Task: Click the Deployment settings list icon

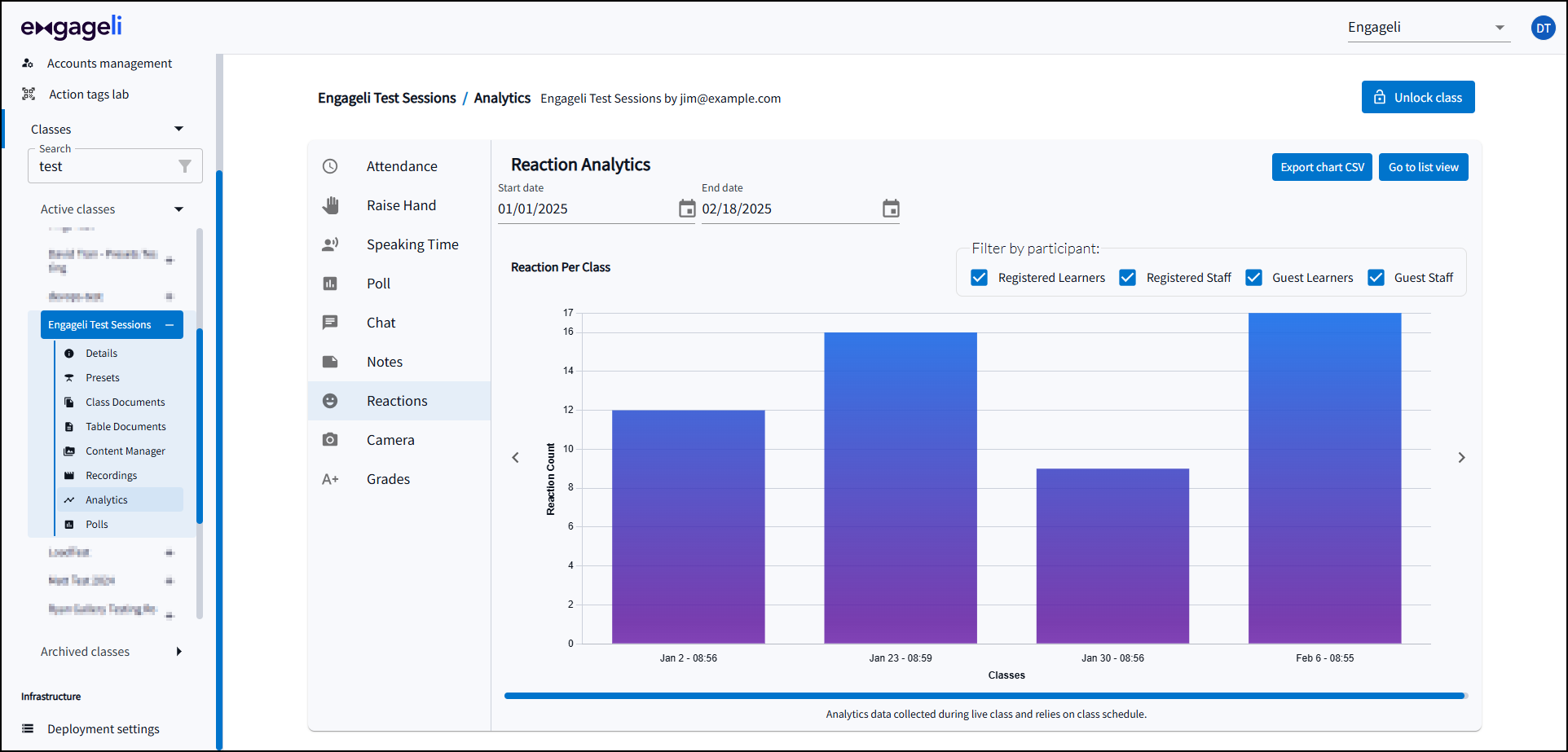Action: click(28, 729)
